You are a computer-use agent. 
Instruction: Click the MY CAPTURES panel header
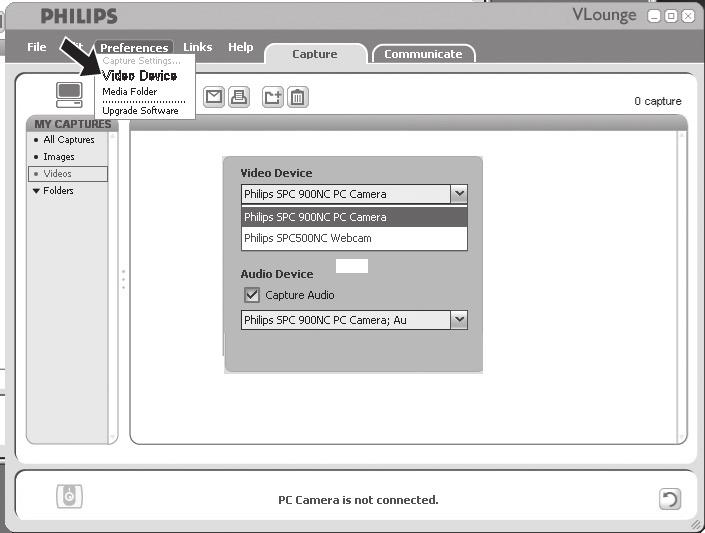tap(72, 124)
